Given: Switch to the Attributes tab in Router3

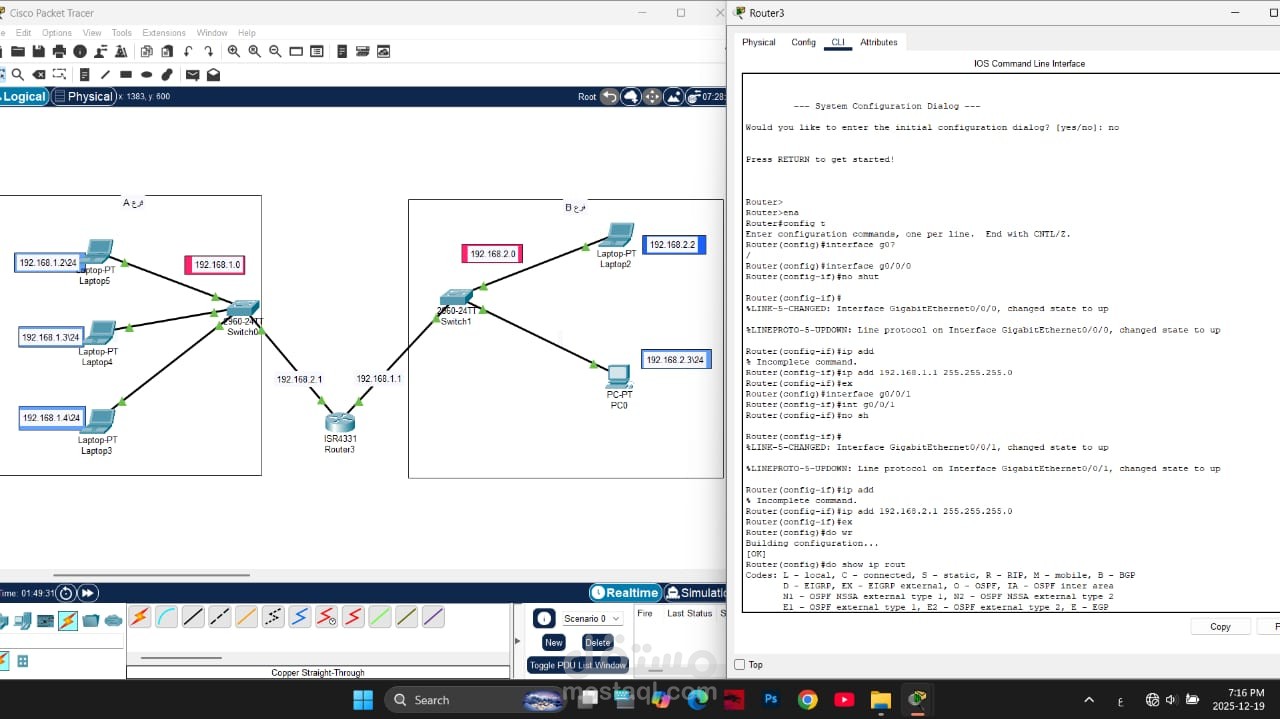Looking at the screenshot, I should 879,42.
